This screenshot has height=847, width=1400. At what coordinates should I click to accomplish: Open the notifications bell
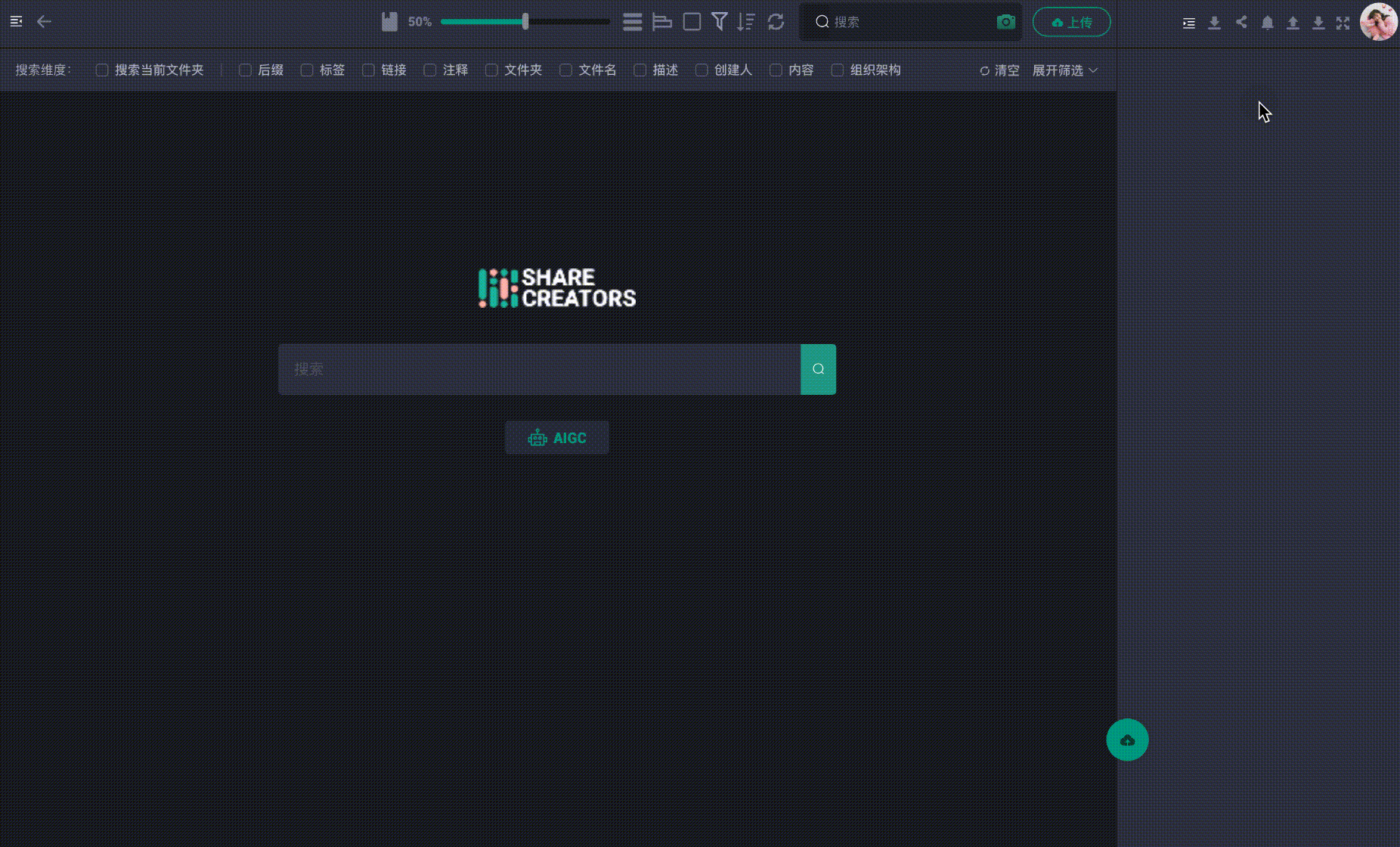[x=1268, y=23]
